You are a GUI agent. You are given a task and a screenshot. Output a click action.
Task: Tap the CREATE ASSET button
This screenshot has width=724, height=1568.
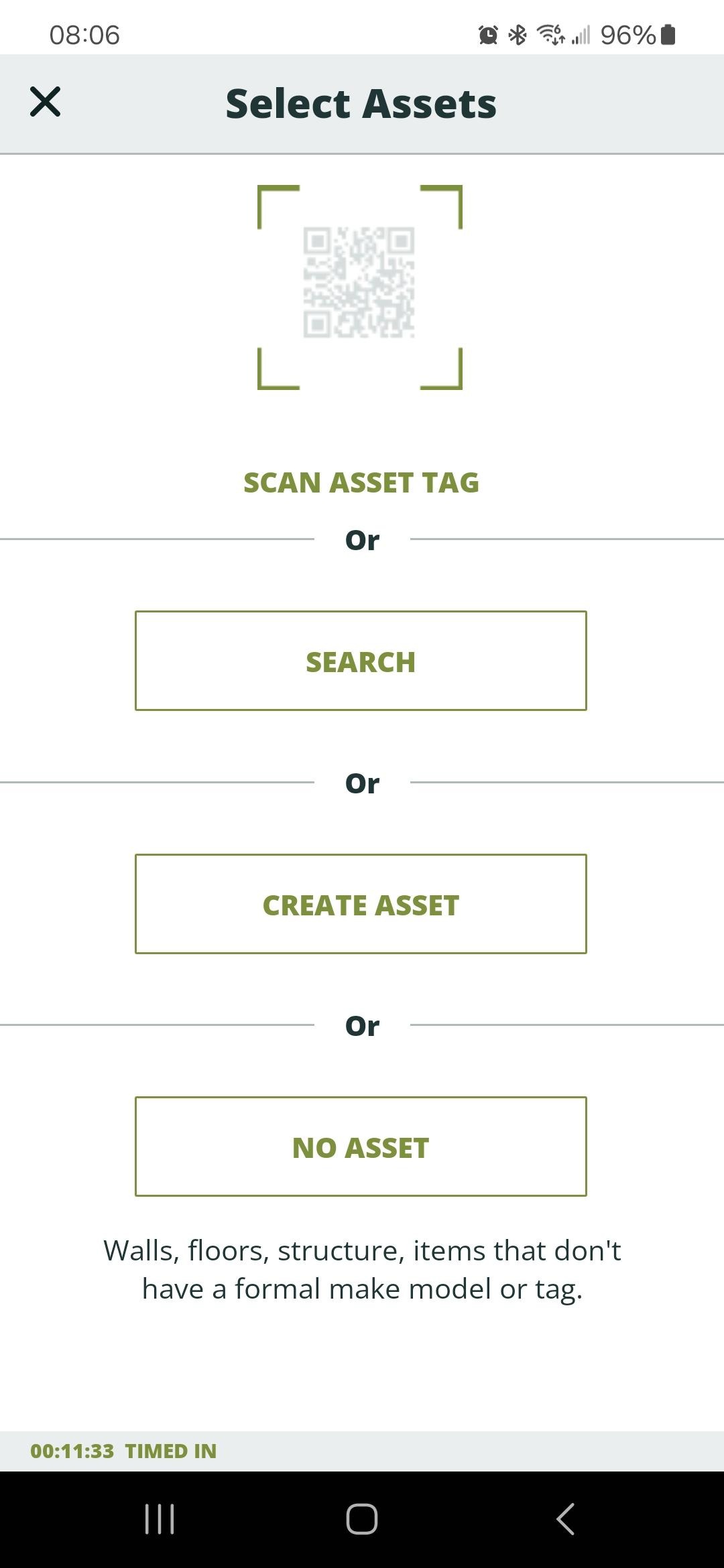[x=361, y=904]
